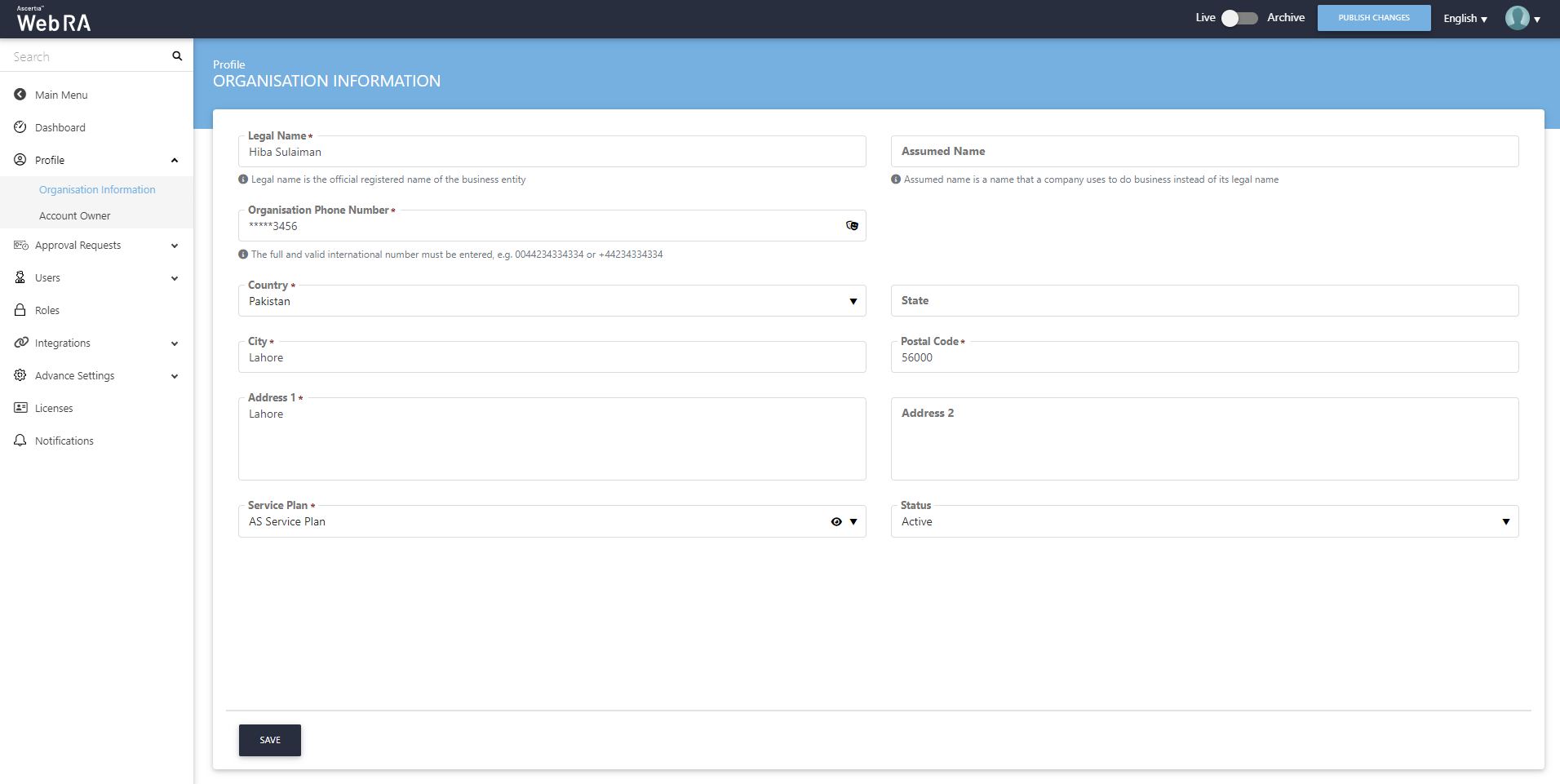Click the Dashboard gauge icon
Screen dimensions: 1560x784
coord(20,127)
